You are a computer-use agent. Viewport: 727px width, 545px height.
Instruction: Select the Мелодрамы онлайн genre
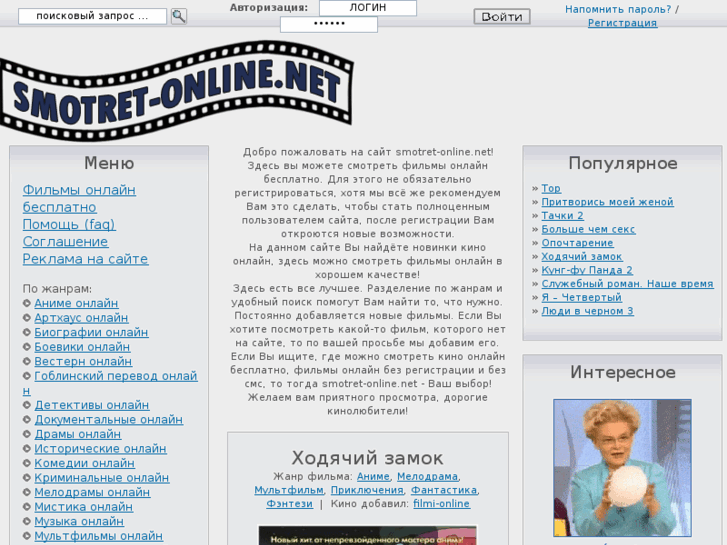click(92, 492)
